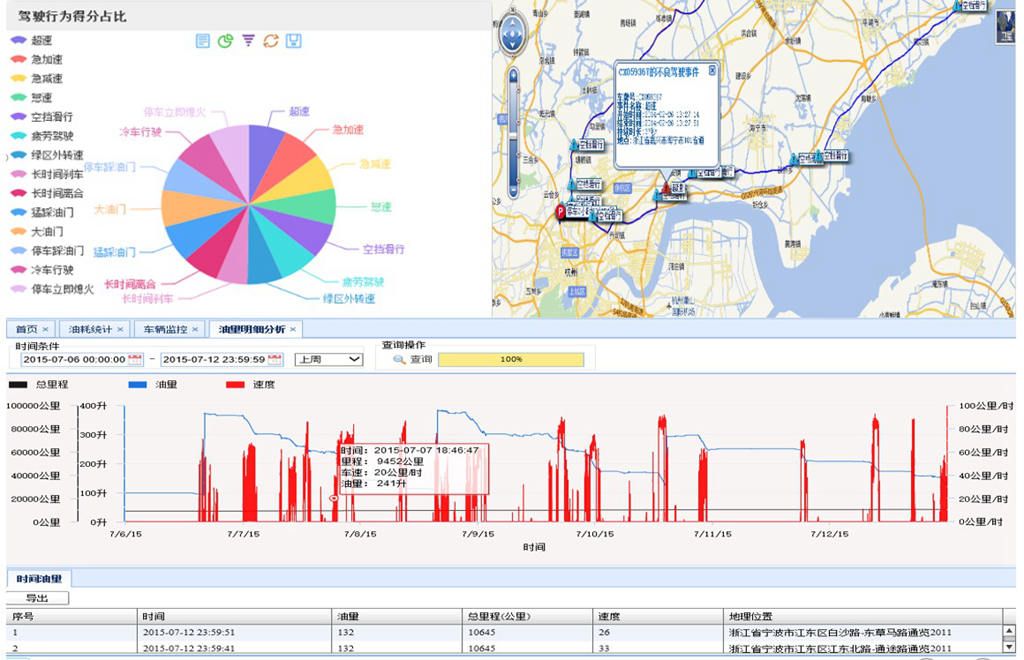Click the red P parking marker on map
This screenshot has height=660, width=1024.
coord(561,212)
